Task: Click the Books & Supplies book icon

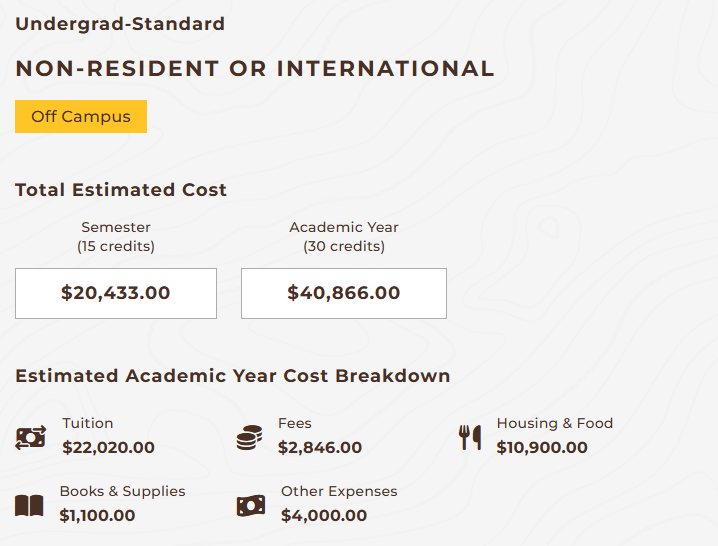Action: 30,506
